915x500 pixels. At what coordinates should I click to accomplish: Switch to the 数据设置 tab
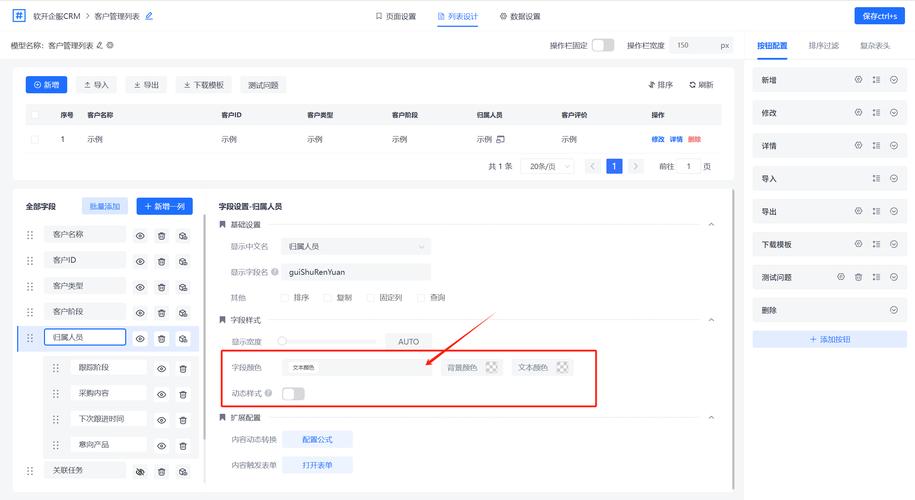tap(518, 16)
